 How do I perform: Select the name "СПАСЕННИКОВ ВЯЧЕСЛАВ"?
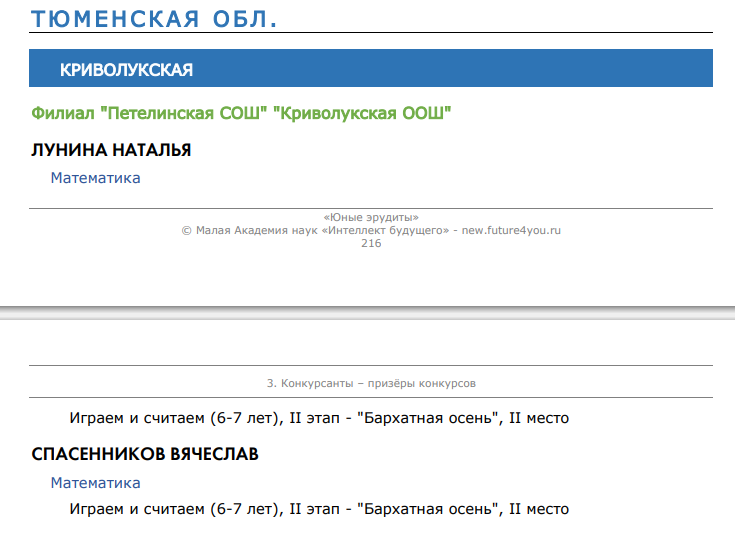(x=145, y=455)
